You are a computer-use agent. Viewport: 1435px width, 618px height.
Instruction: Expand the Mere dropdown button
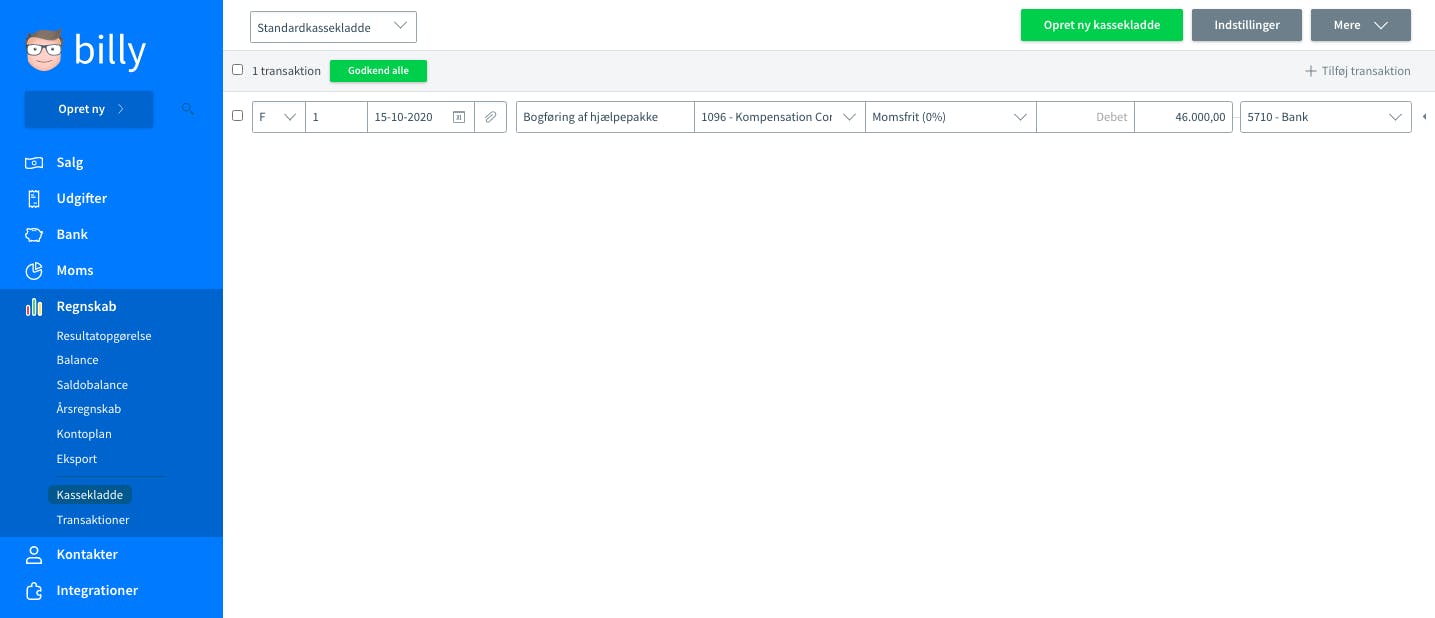(x=1361, y=25)
